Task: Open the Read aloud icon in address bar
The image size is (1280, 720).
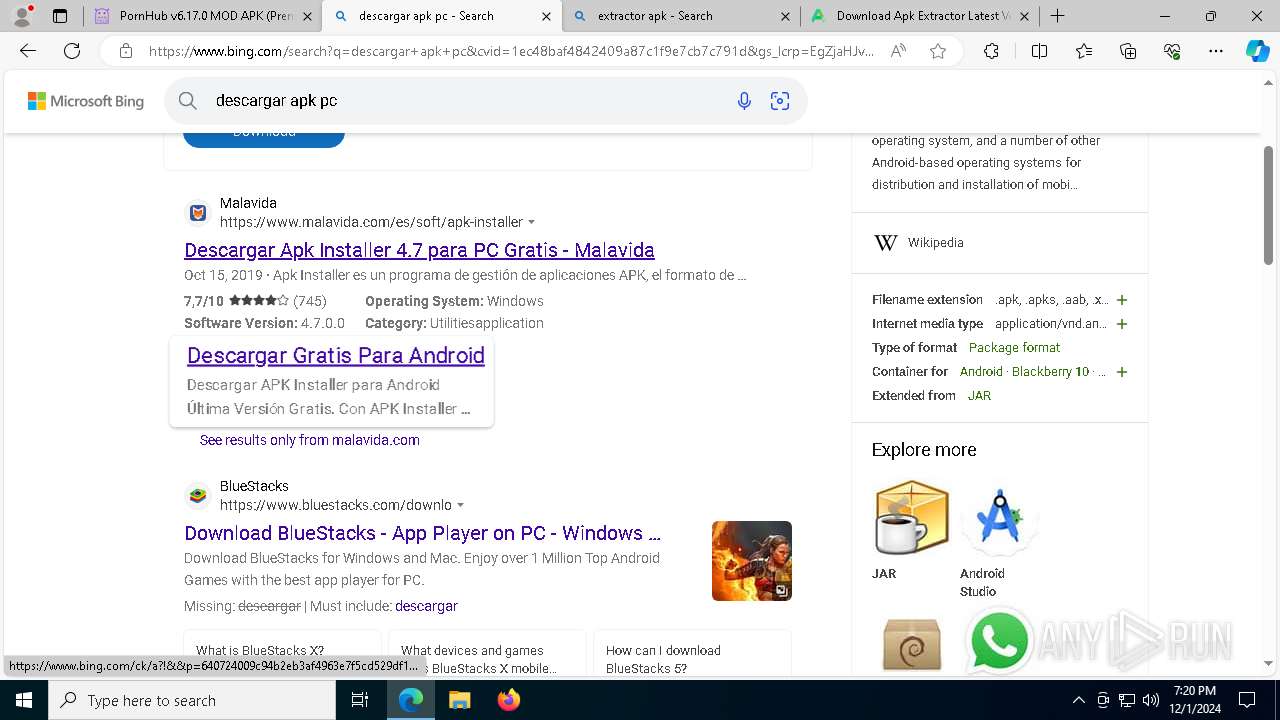Action: 898,51
